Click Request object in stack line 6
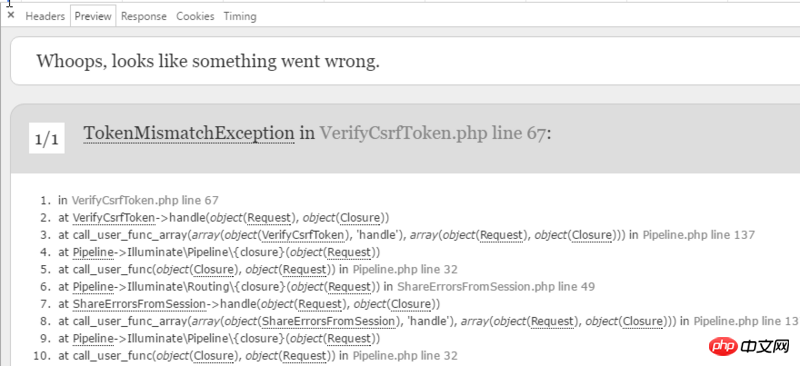The height and width of the screenshot is (366, 800). (348, 287)
